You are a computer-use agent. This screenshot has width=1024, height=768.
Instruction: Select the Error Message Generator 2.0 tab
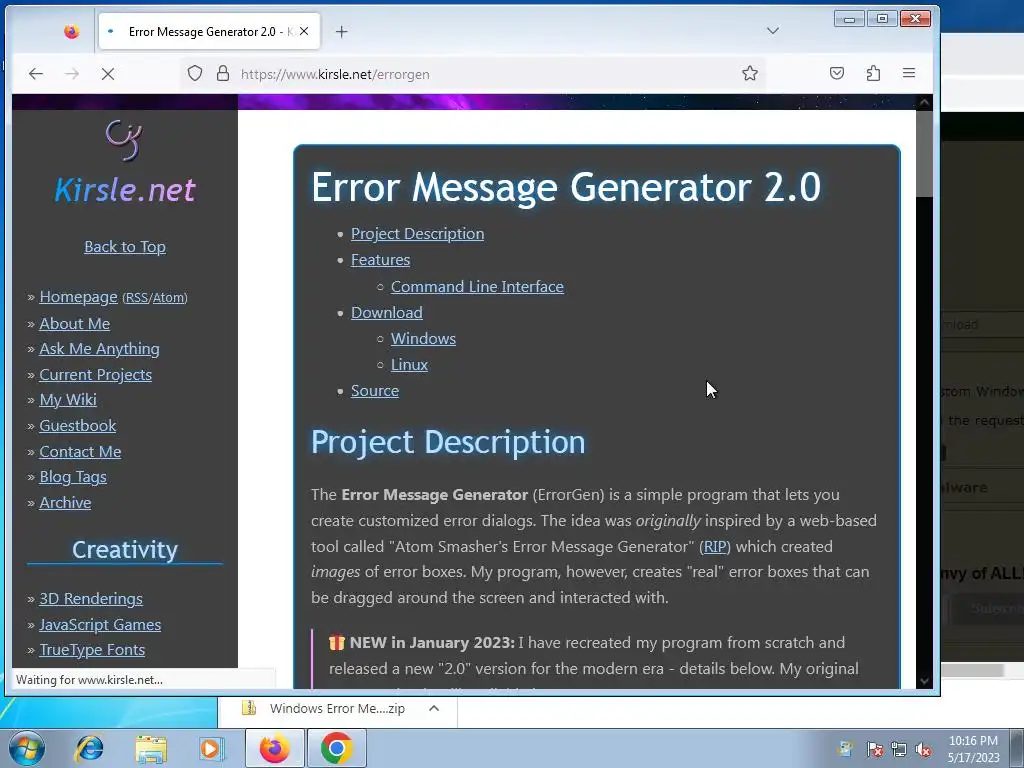[209, 31]
